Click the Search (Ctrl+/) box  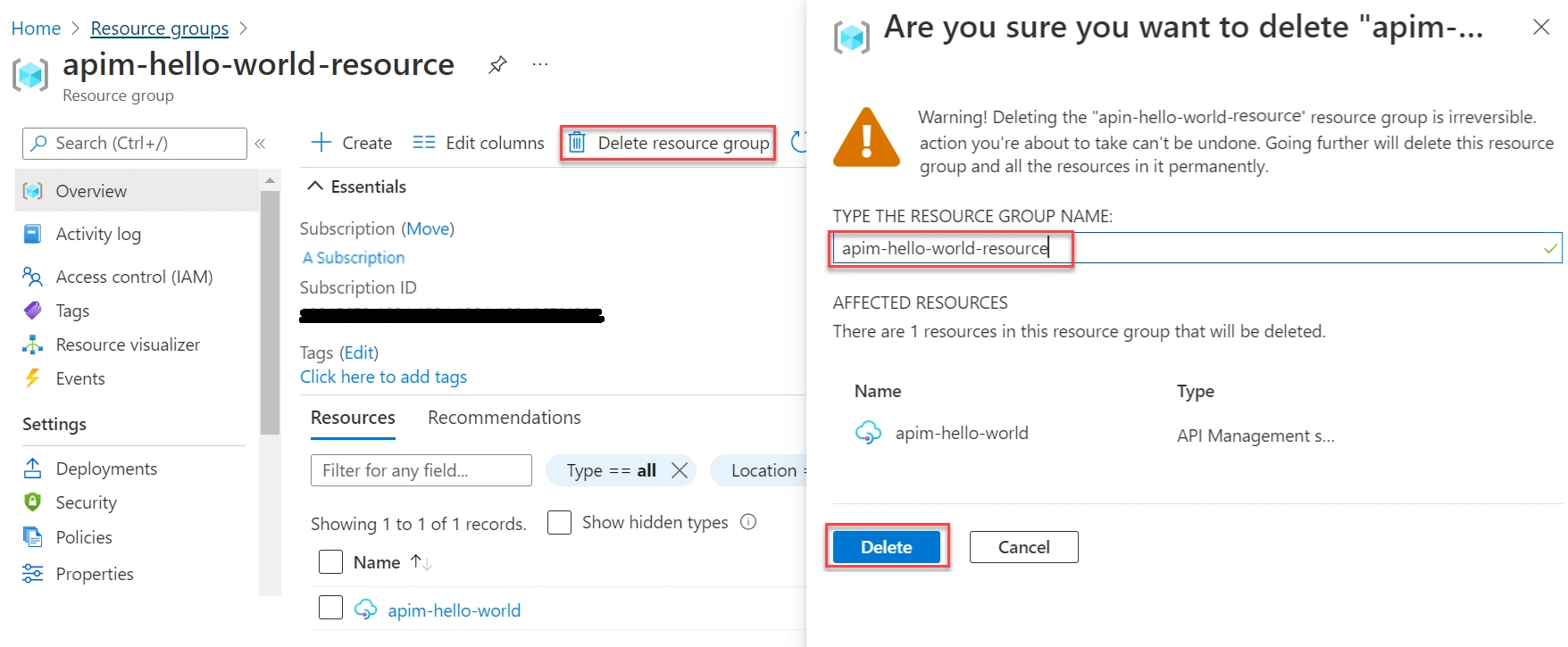pyautogui.click(x=135, y=143)
